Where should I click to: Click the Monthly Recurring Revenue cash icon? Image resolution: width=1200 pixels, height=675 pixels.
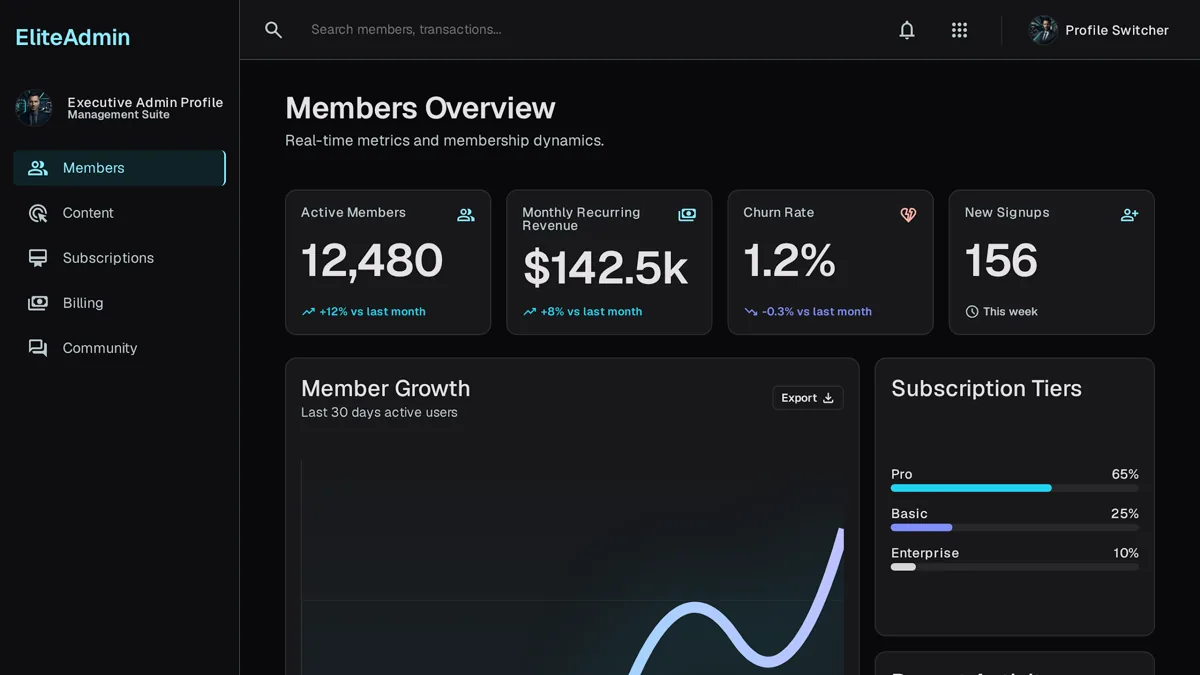(687, 215)
